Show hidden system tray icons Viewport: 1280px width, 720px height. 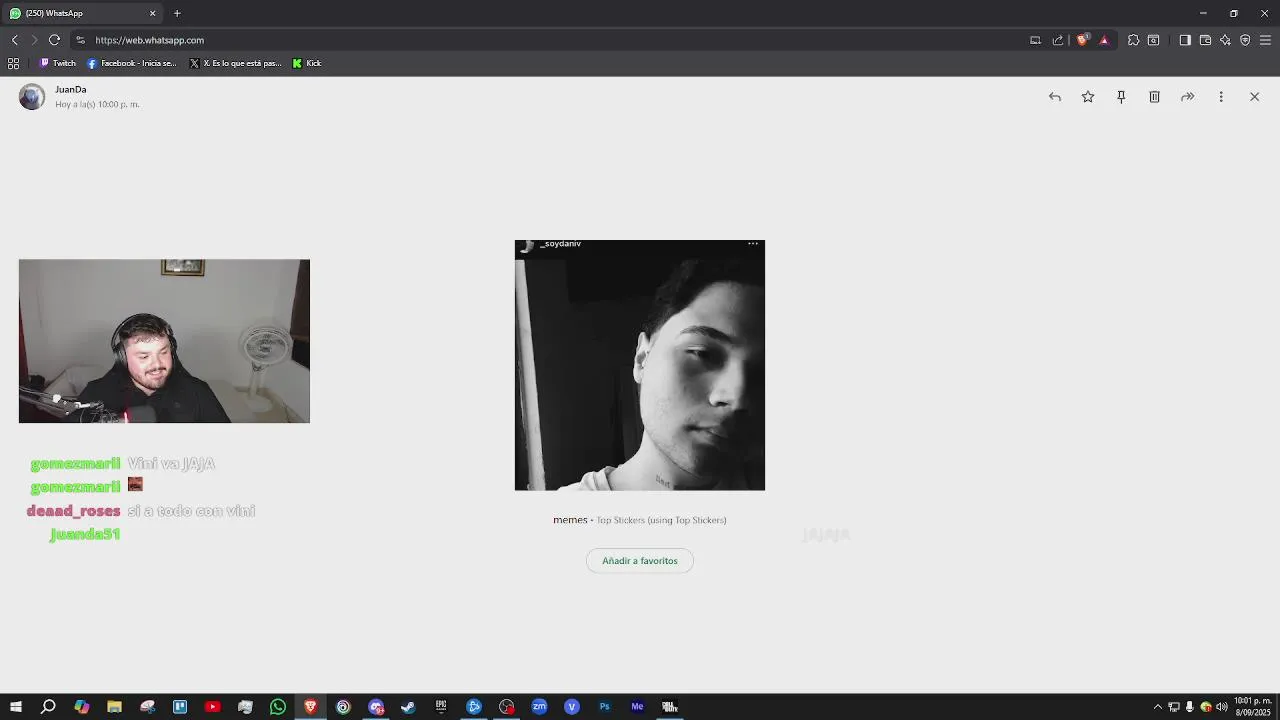click(1158, 707)
